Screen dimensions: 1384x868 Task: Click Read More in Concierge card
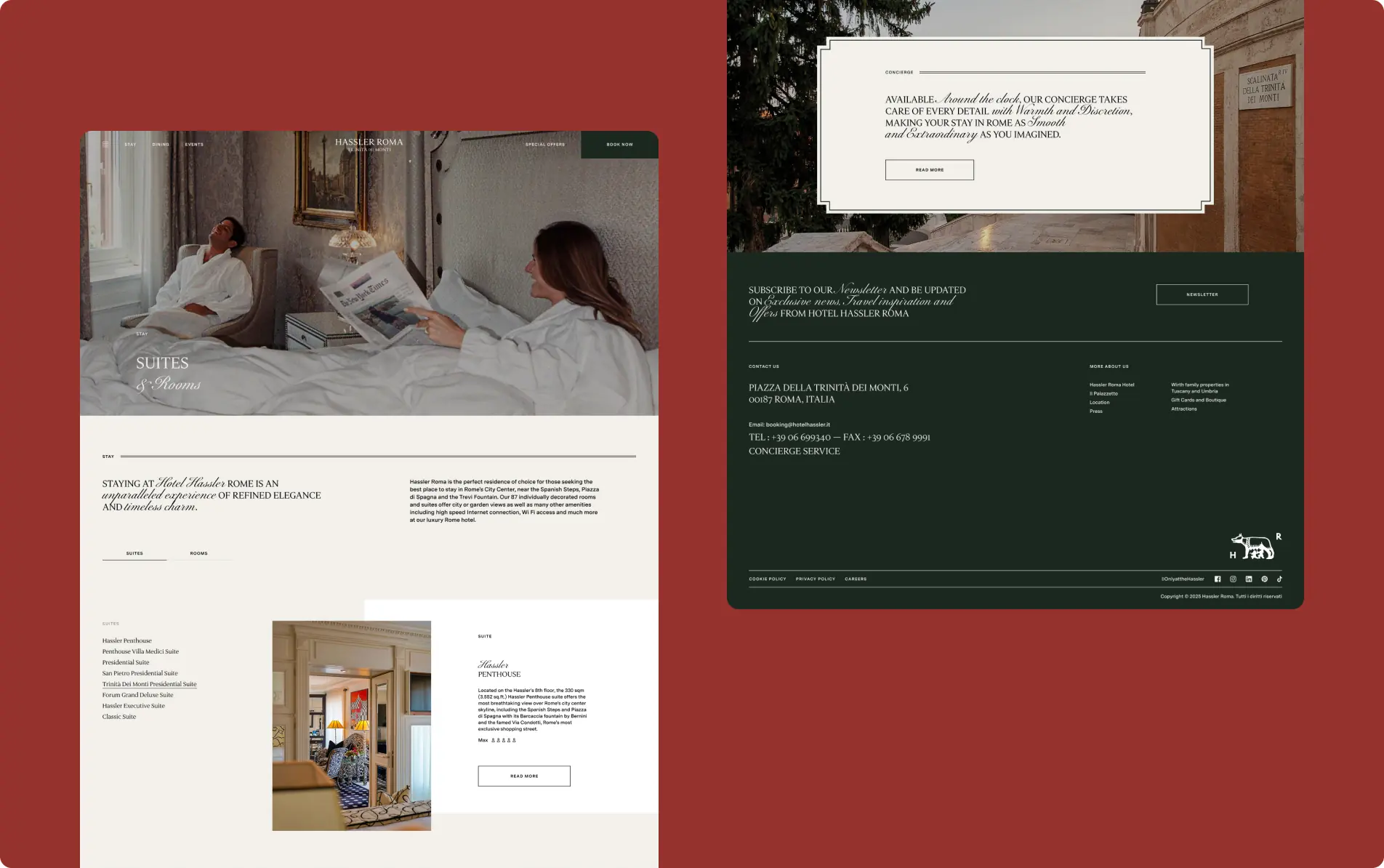[x=929, y=170]
